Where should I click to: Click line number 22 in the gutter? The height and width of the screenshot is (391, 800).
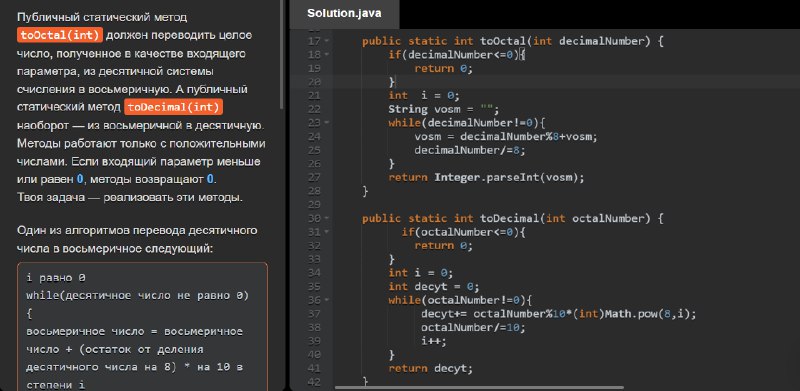click(x=315, y=109)
